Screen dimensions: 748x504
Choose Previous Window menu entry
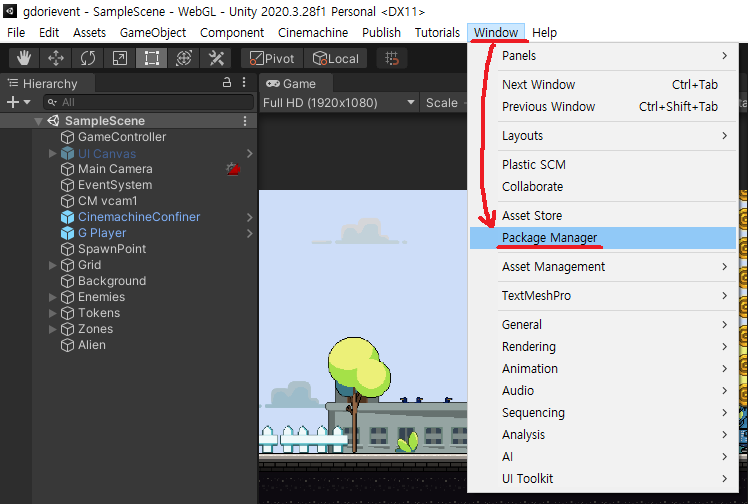[x=603, y=106]
